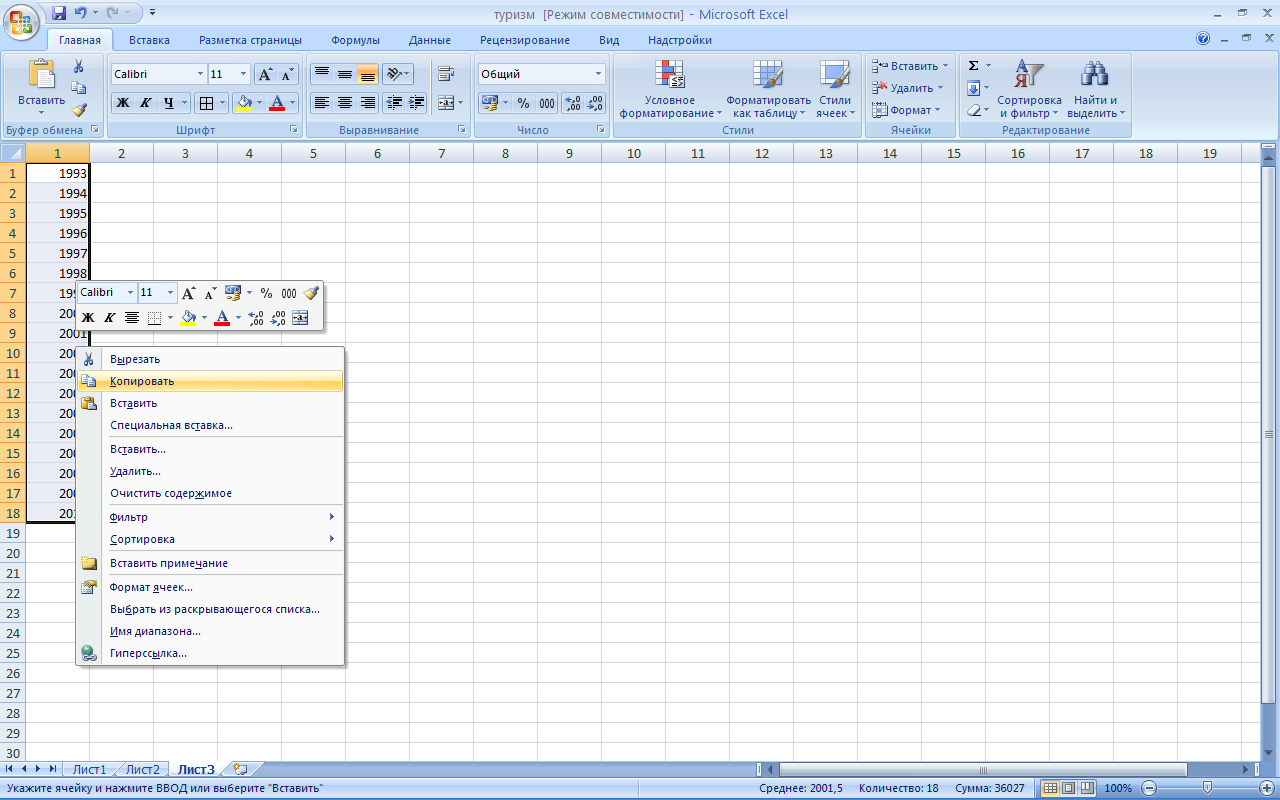
Task: Click increase indent icon in alignment group
Action: [417, 103]
